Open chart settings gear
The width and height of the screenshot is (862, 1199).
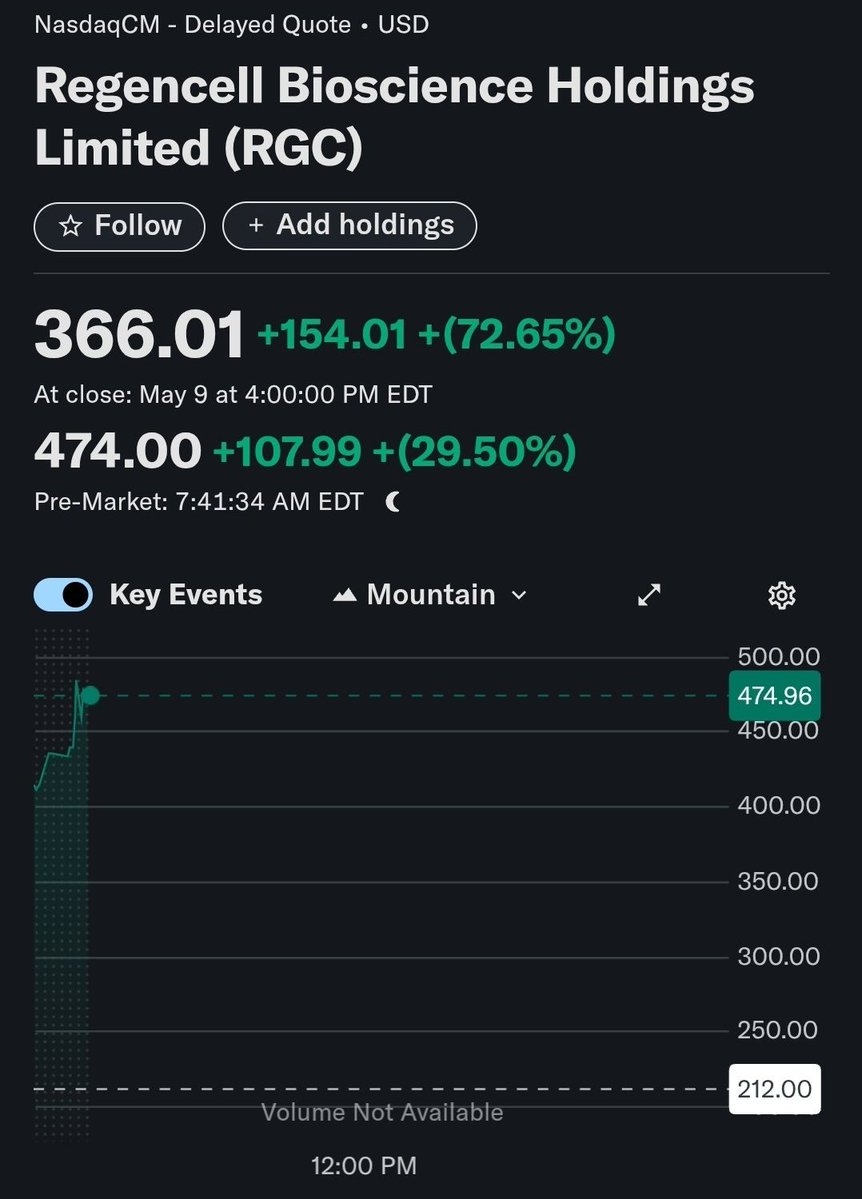coord(782,595)
